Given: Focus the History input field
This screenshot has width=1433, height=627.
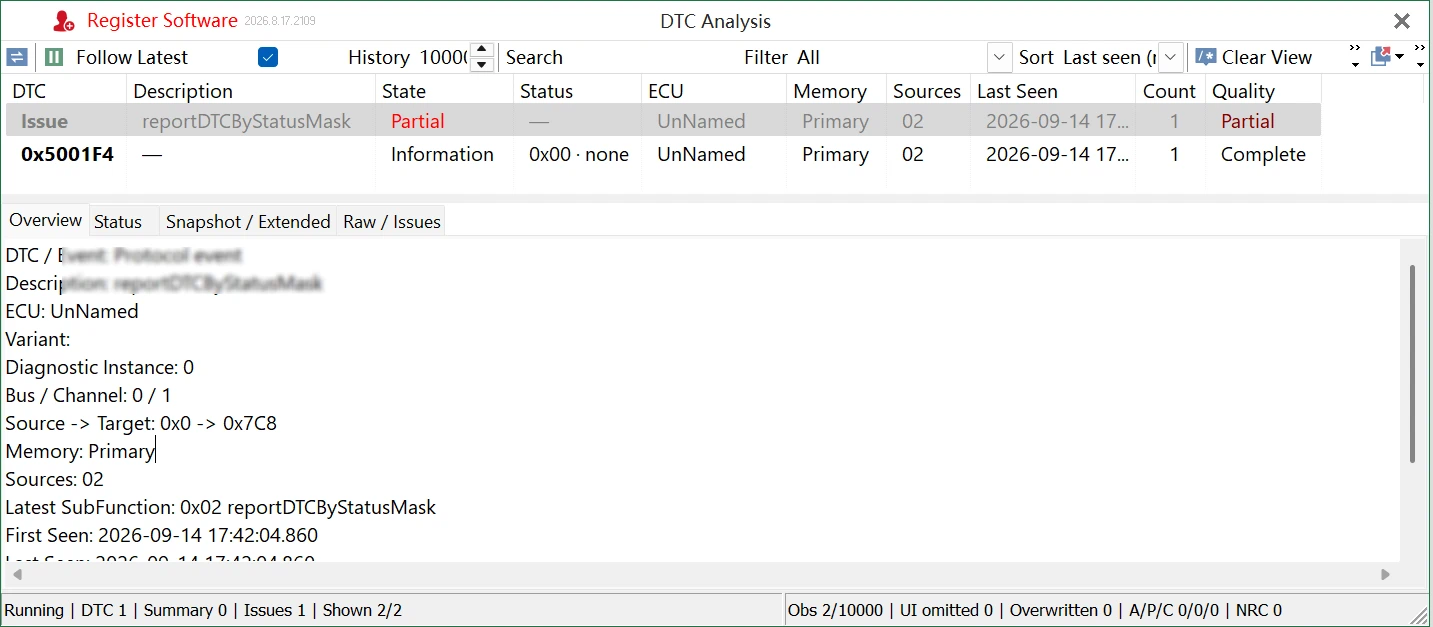Looking at the screenshot, I should click(x=444, y=57).
